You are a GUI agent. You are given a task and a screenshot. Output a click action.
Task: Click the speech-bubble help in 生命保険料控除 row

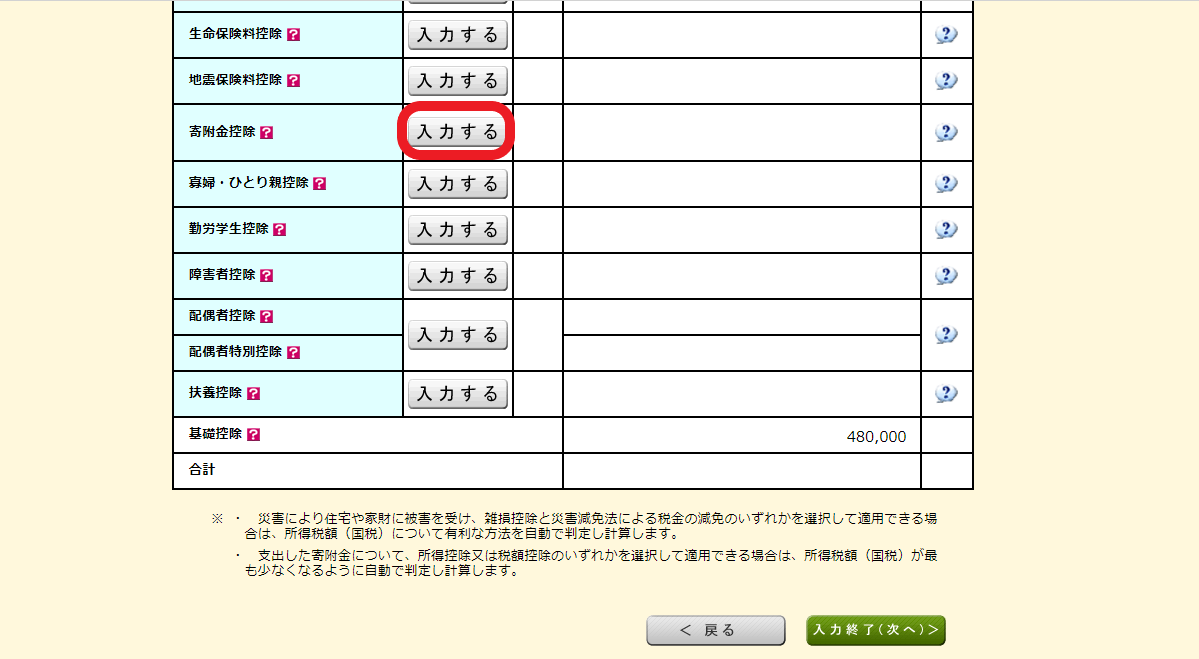pyautogui.click(x=946, y=34)
